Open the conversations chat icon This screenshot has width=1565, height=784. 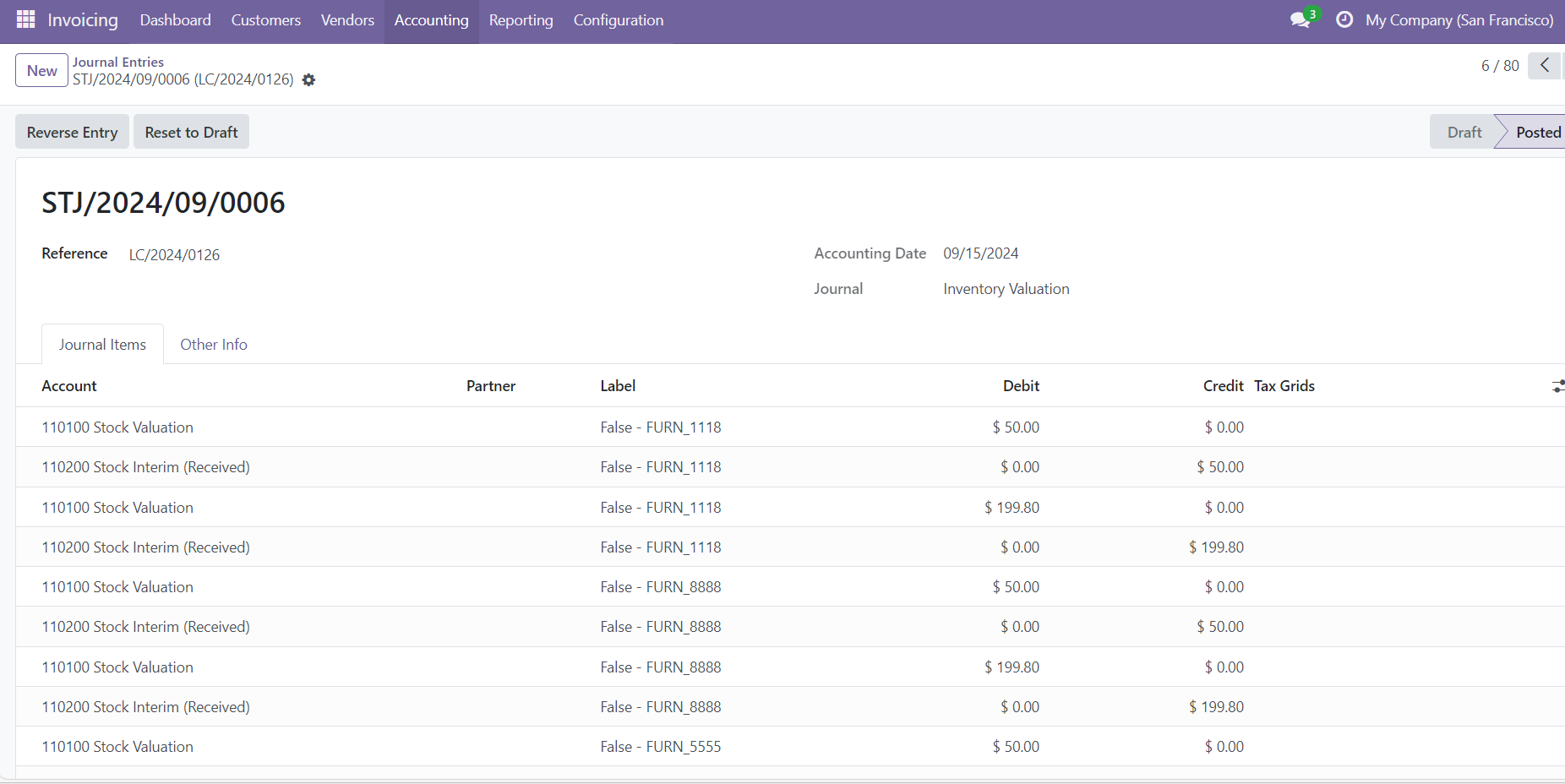(x=1301, y=19)
